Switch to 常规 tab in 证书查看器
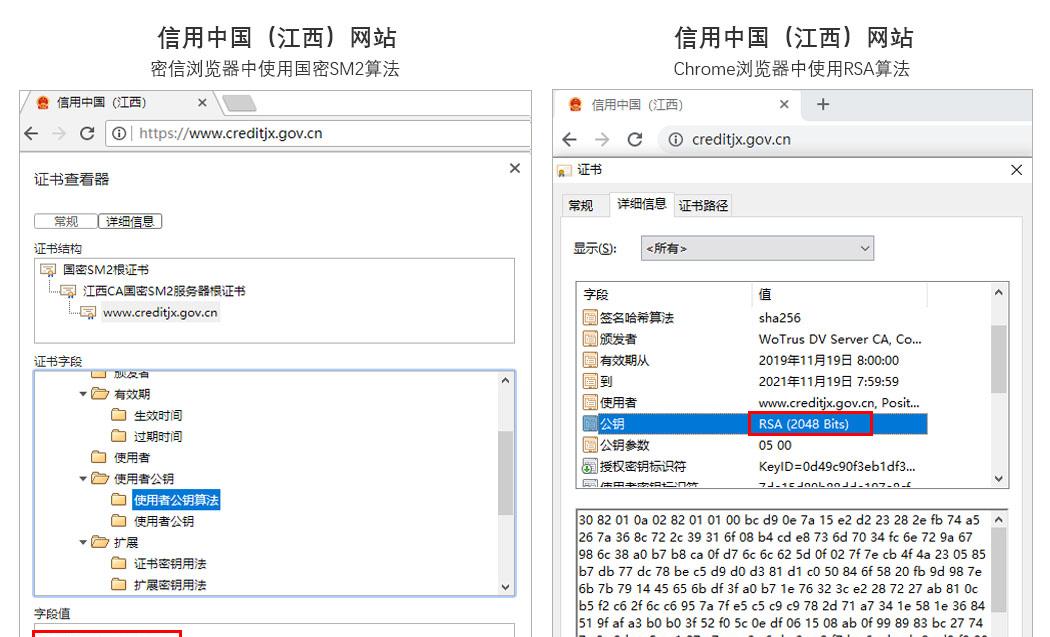Screen dimensions: 1050x637 click(x=66, y=221)
